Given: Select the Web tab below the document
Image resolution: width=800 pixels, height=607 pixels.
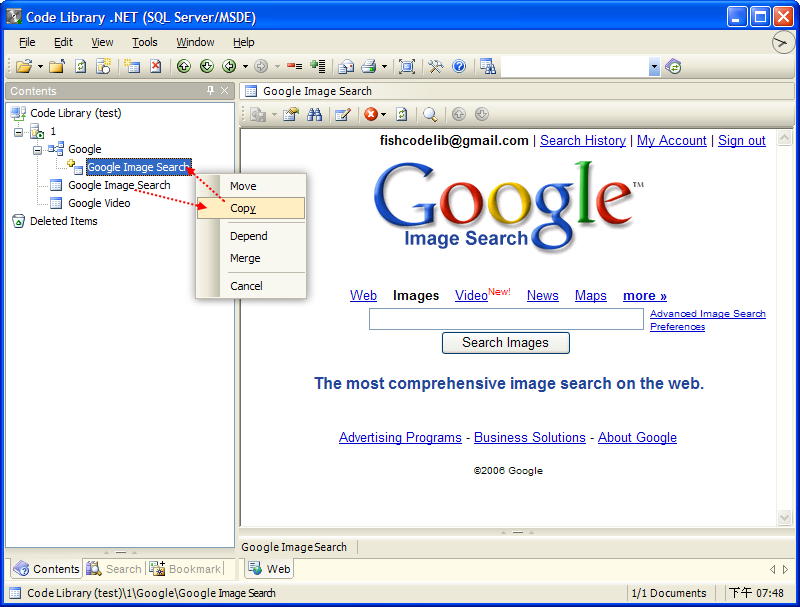Looking at the screenshot, I should tap(270, 569).
